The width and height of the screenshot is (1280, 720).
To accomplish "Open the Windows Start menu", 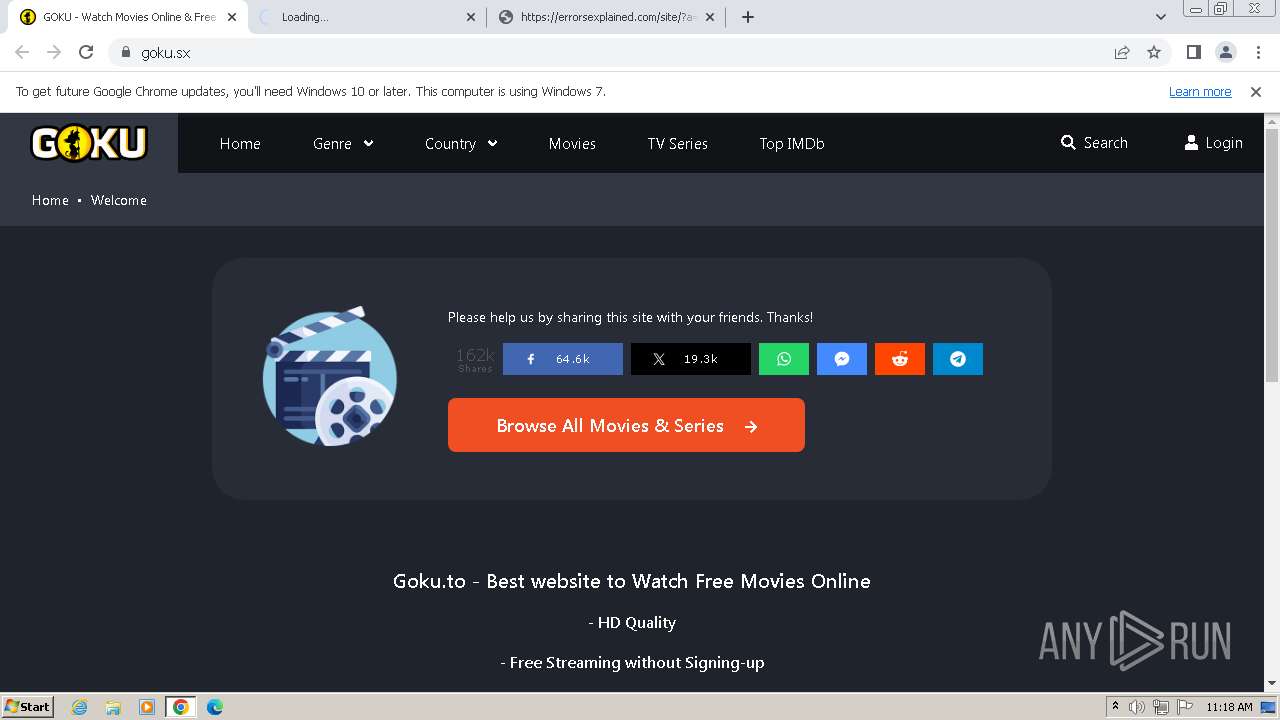I will (x=27, y=707).
